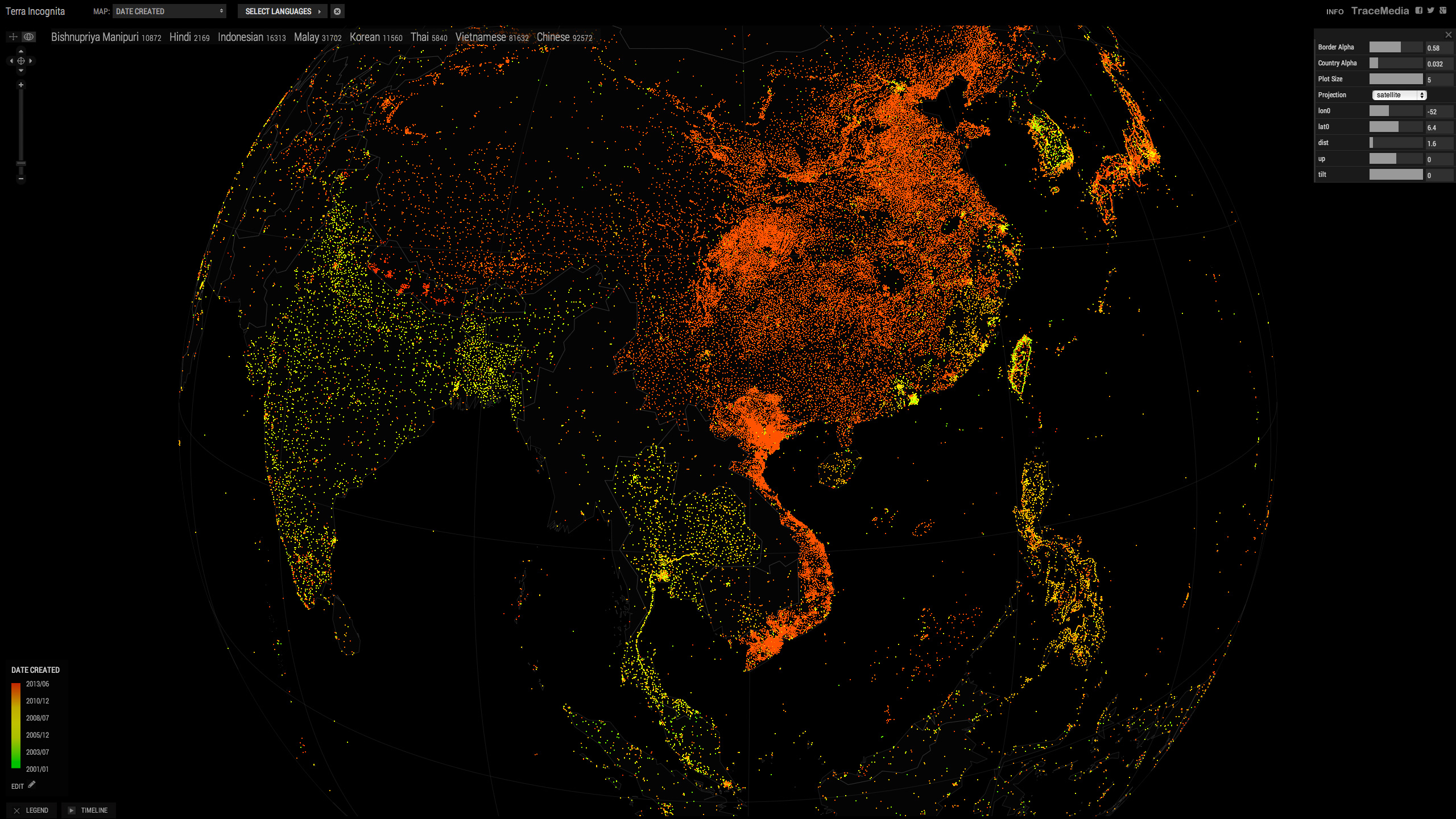The width and height of the screenshot is (1456, 819).
Task: Click the up value field
Action: pyautogui.click(x=1438, y=159)
